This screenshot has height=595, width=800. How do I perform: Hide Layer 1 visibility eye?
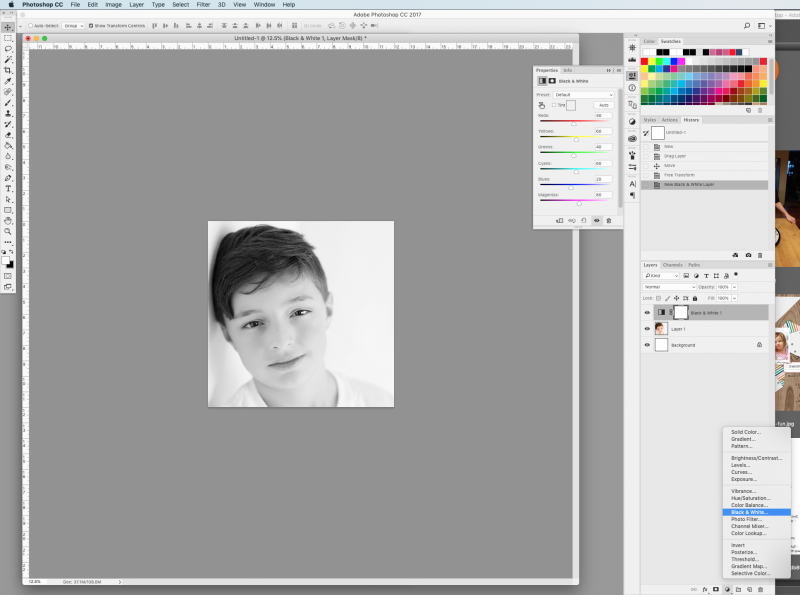pyautogui.click(x=647, y=329)
